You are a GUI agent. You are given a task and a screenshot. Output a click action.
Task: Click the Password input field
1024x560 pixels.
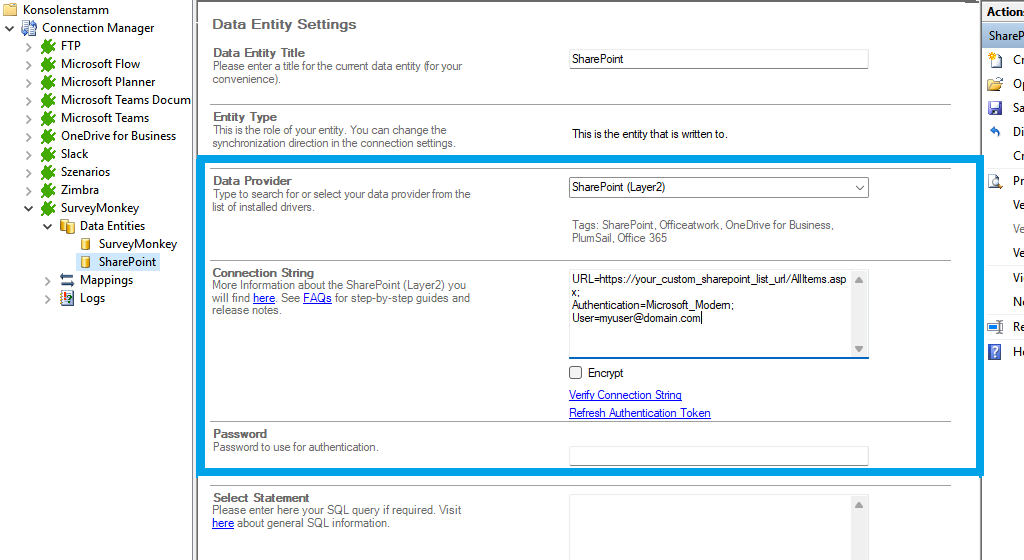pyautogui.click(x=718, y=456)
